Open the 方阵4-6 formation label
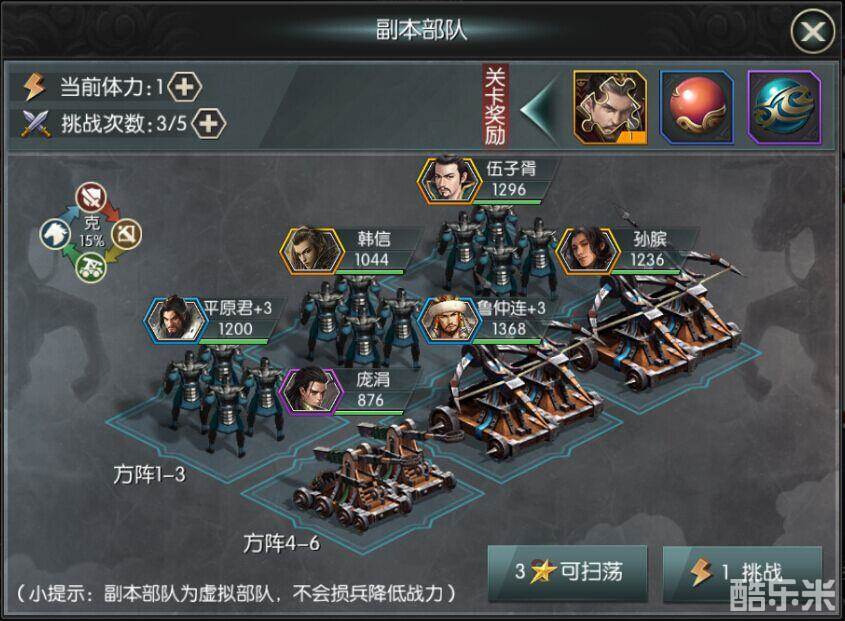Screen dimensions: 845x621 click(x=281, y=543)
